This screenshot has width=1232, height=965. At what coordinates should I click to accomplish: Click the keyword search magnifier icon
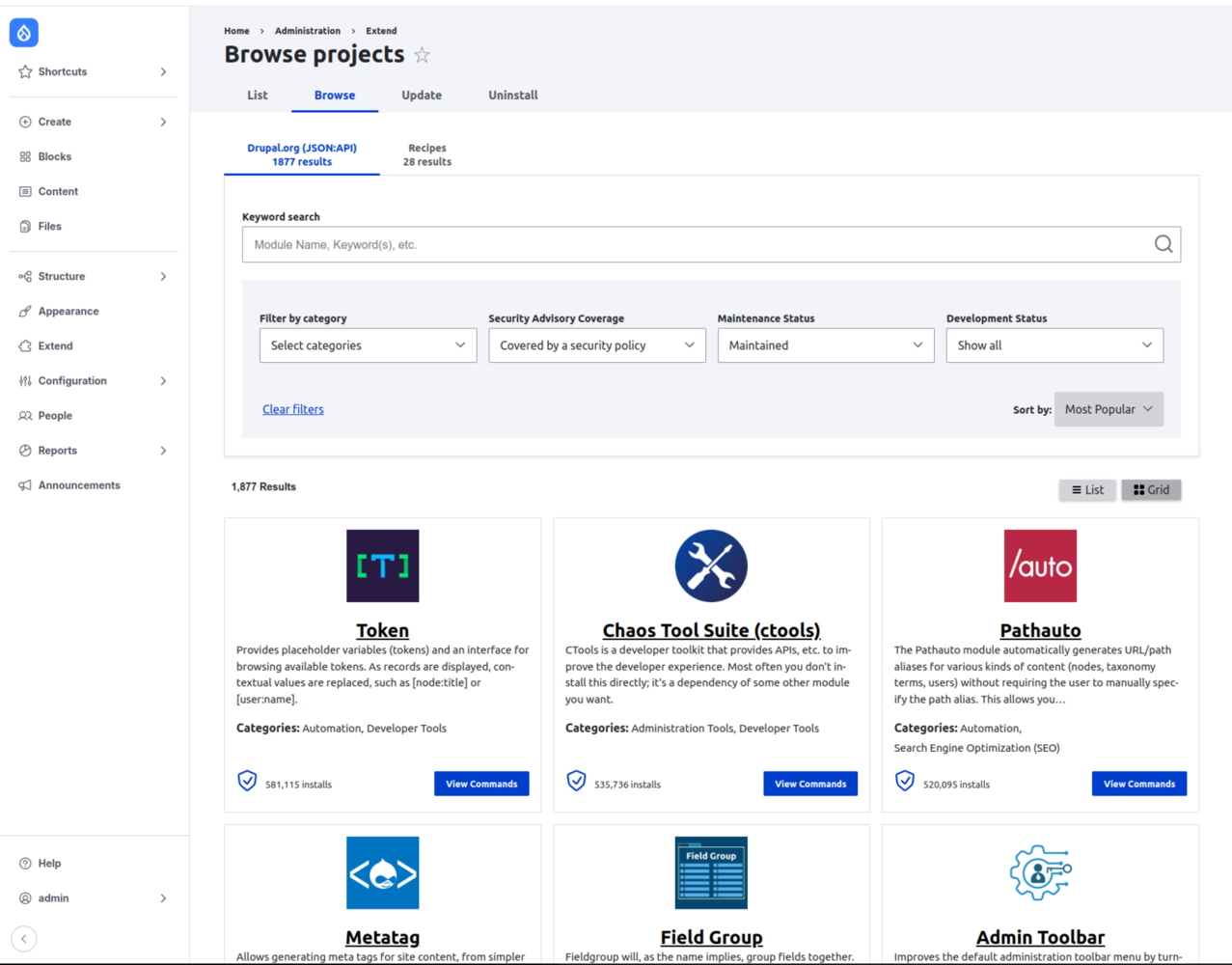point(1163,244)
